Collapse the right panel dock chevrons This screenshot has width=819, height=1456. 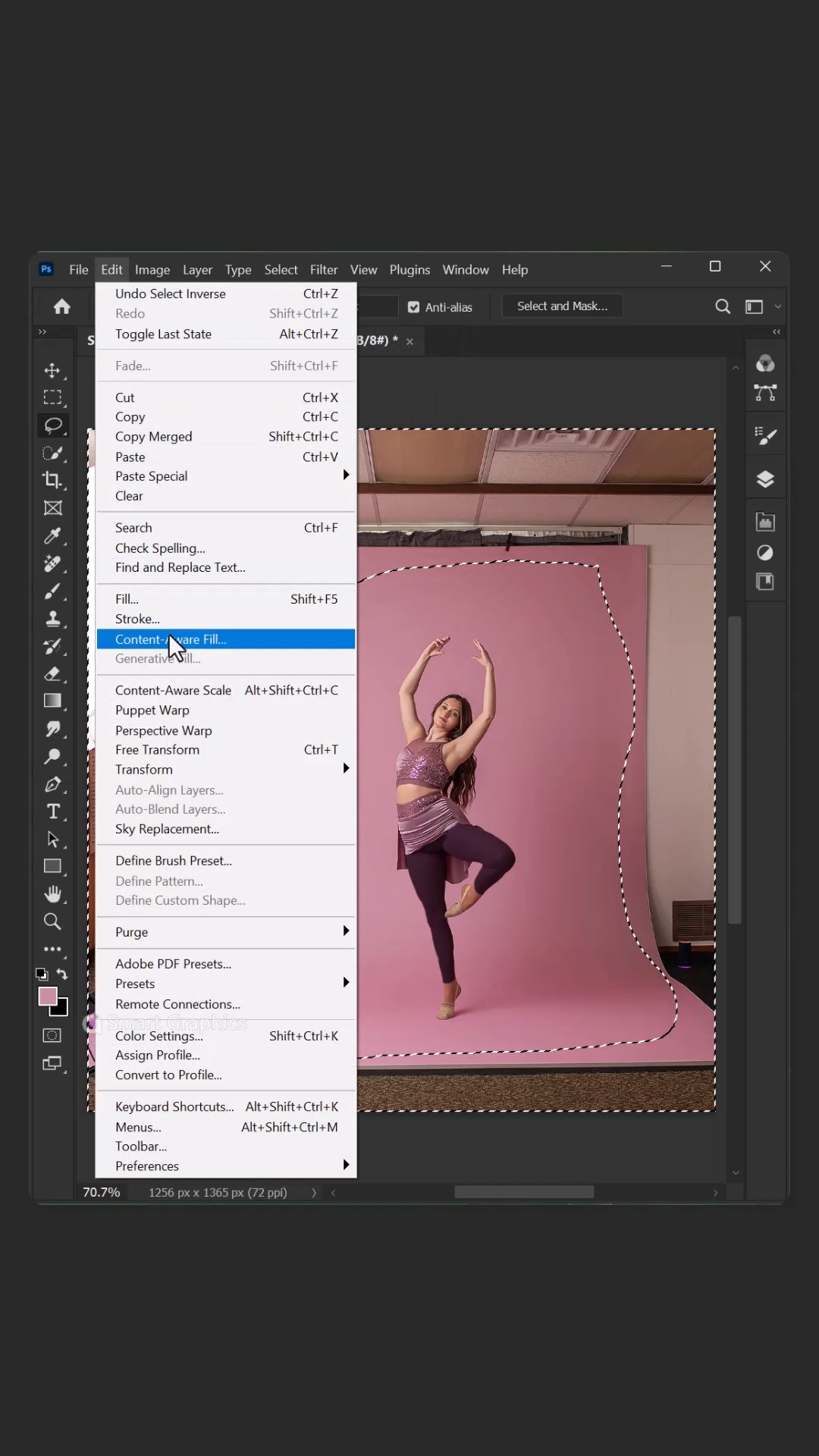point(777,332)
